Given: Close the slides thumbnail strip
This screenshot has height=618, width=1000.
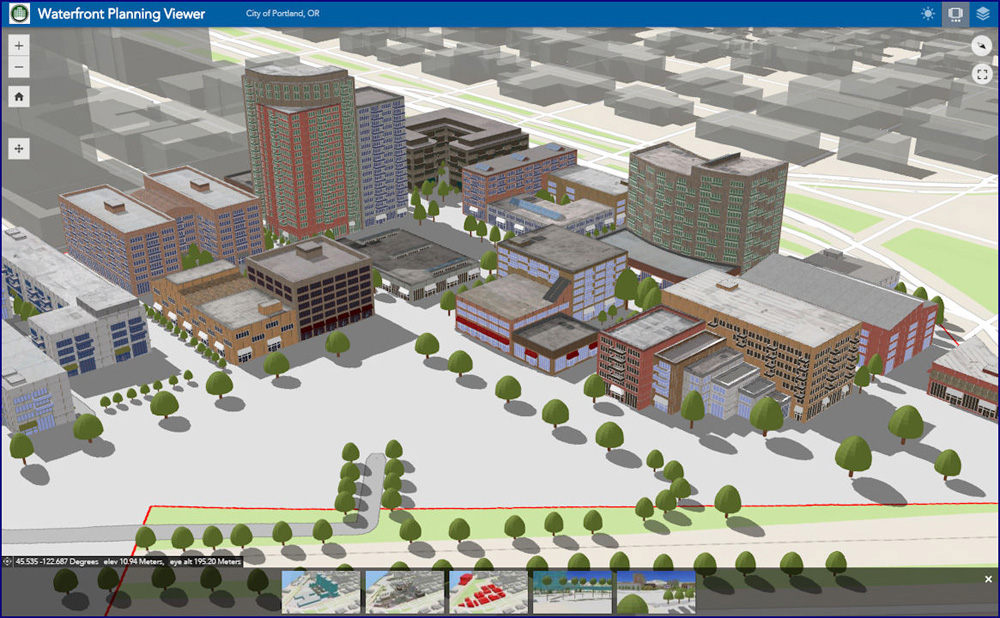Looking at the screenshot, I should click(988, 579).
